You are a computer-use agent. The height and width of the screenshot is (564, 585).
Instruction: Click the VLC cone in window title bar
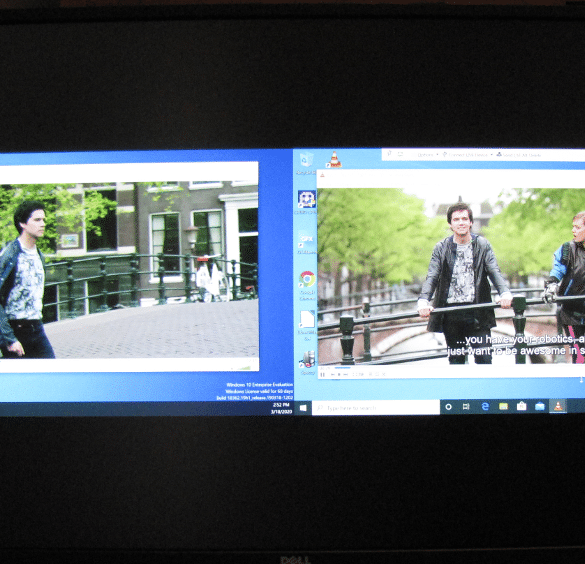point(322,175)
